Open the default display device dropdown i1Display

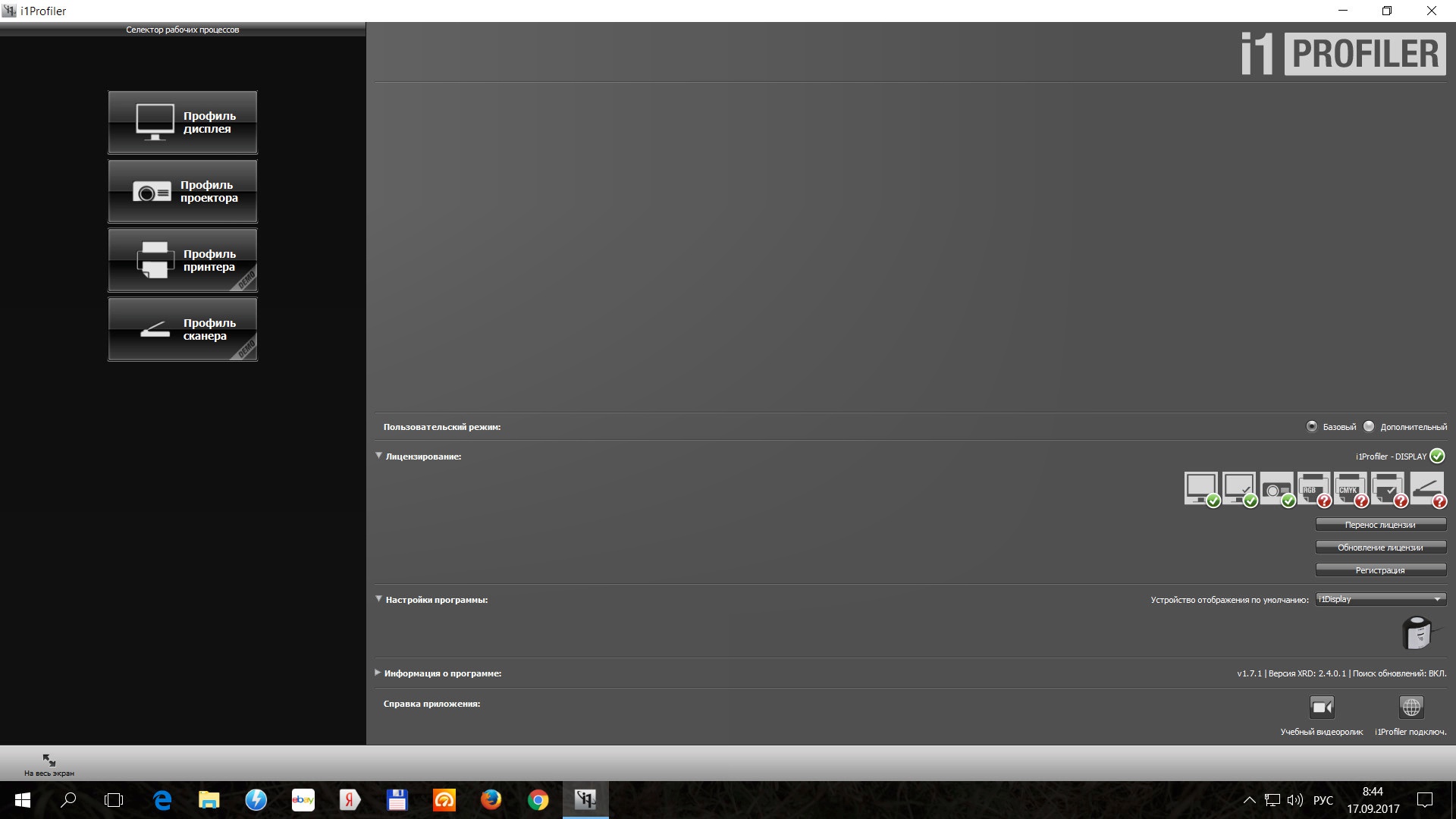[x=1381, y=599]
